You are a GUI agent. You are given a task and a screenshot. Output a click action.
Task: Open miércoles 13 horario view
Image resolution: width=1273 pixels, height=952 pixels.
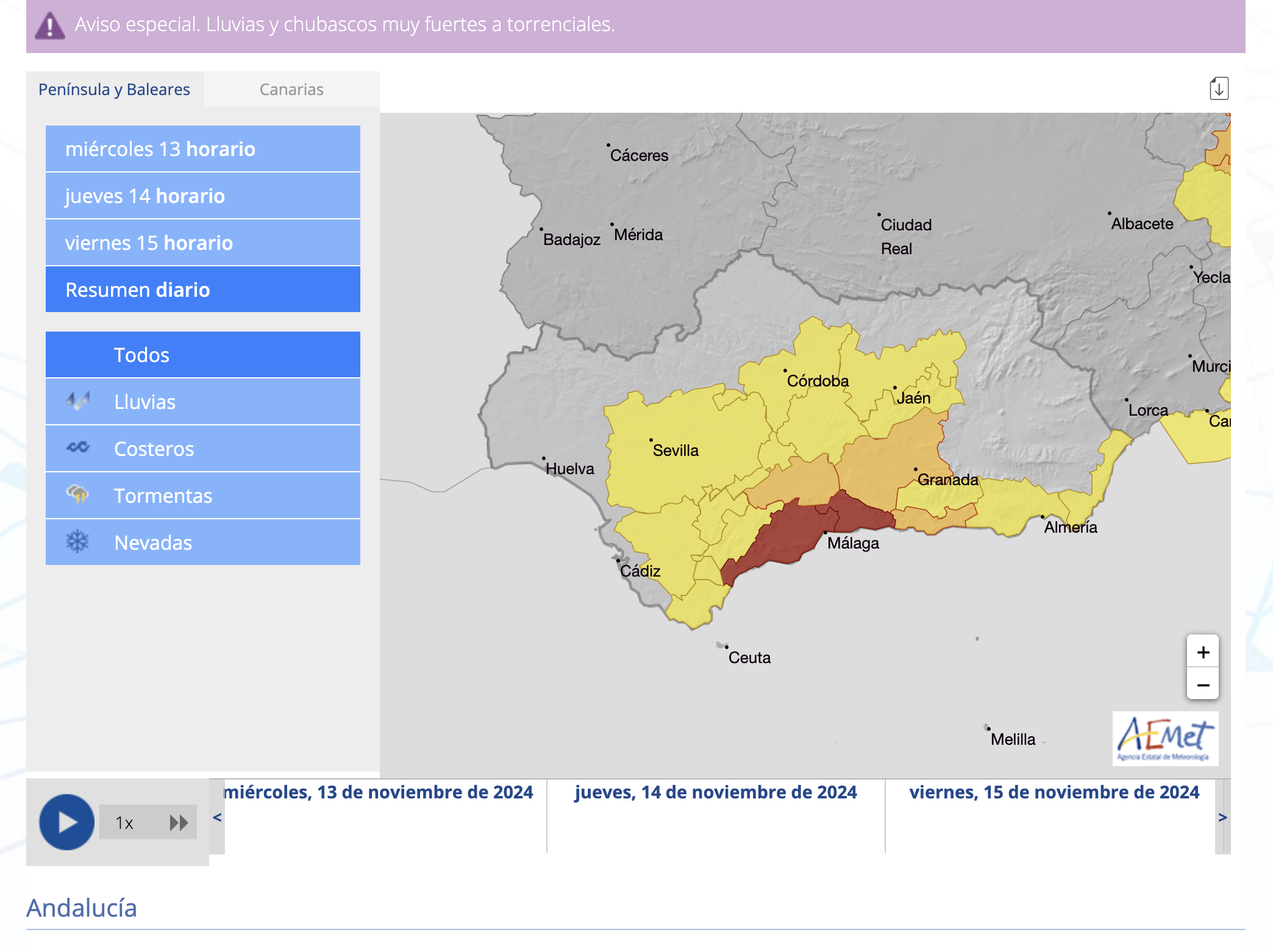(203, 149)
